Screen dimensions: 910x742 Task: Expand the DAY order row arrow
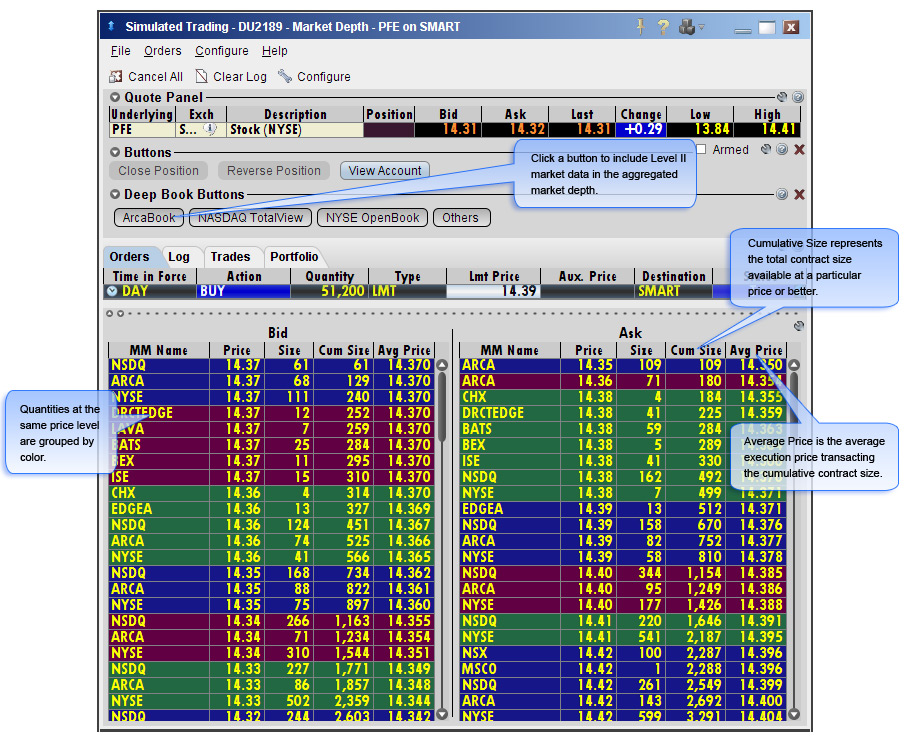click(112, 291)
